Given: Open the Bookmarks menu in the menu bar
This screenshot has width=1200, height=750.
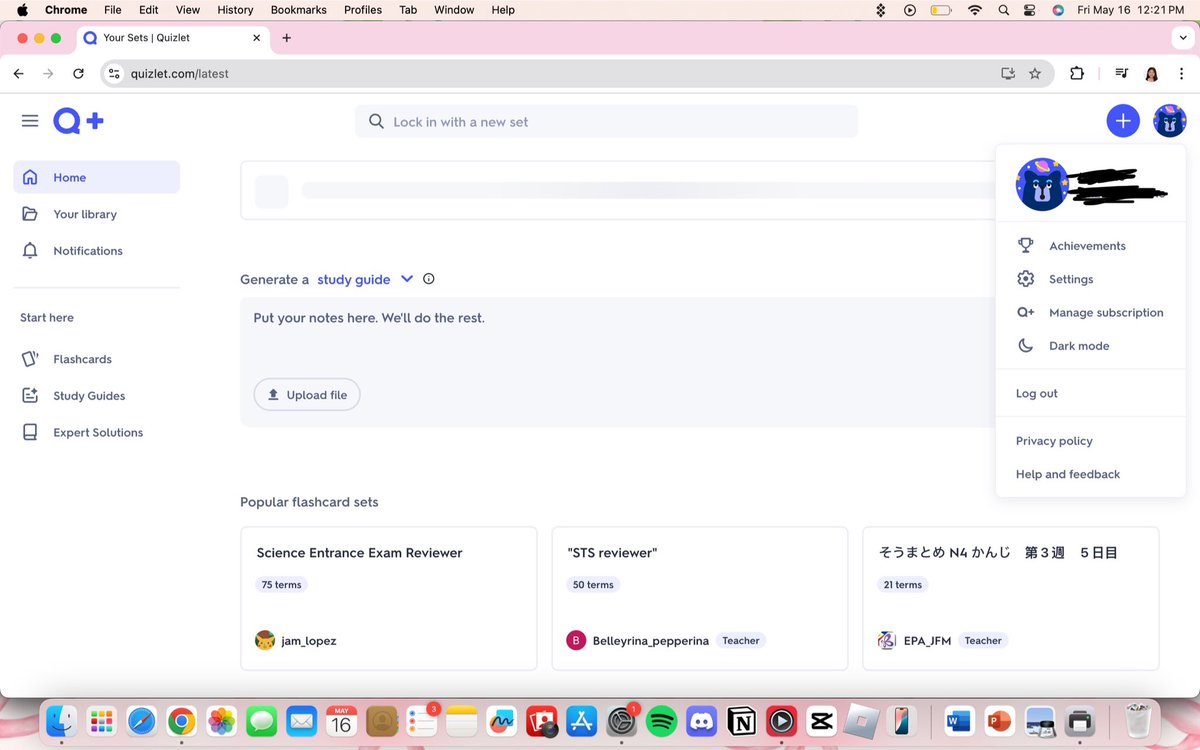Looking at the screenshot, I should coord(299,10).
